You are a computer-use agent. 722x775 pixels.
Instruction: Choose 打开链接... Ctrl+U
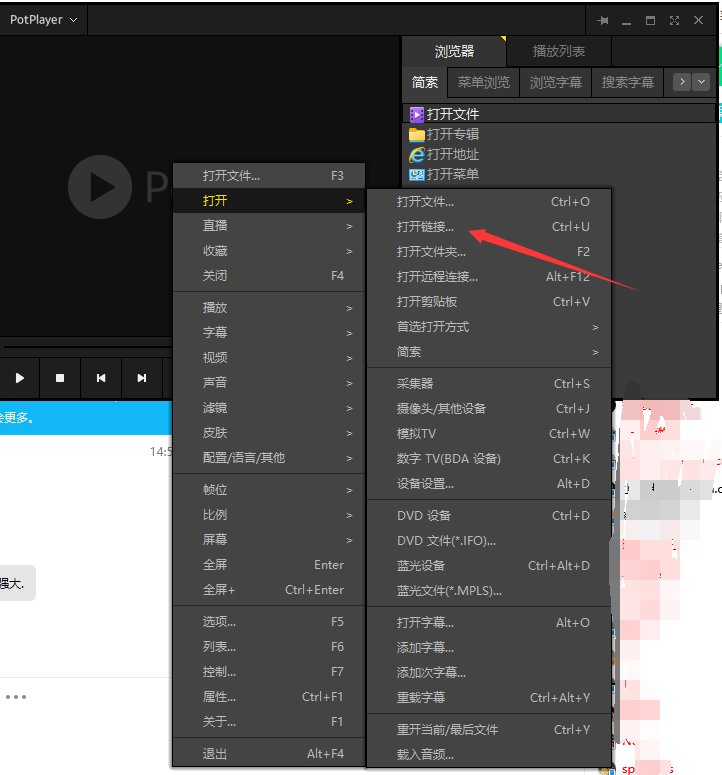pyautogui.click(x=489, y=227)
